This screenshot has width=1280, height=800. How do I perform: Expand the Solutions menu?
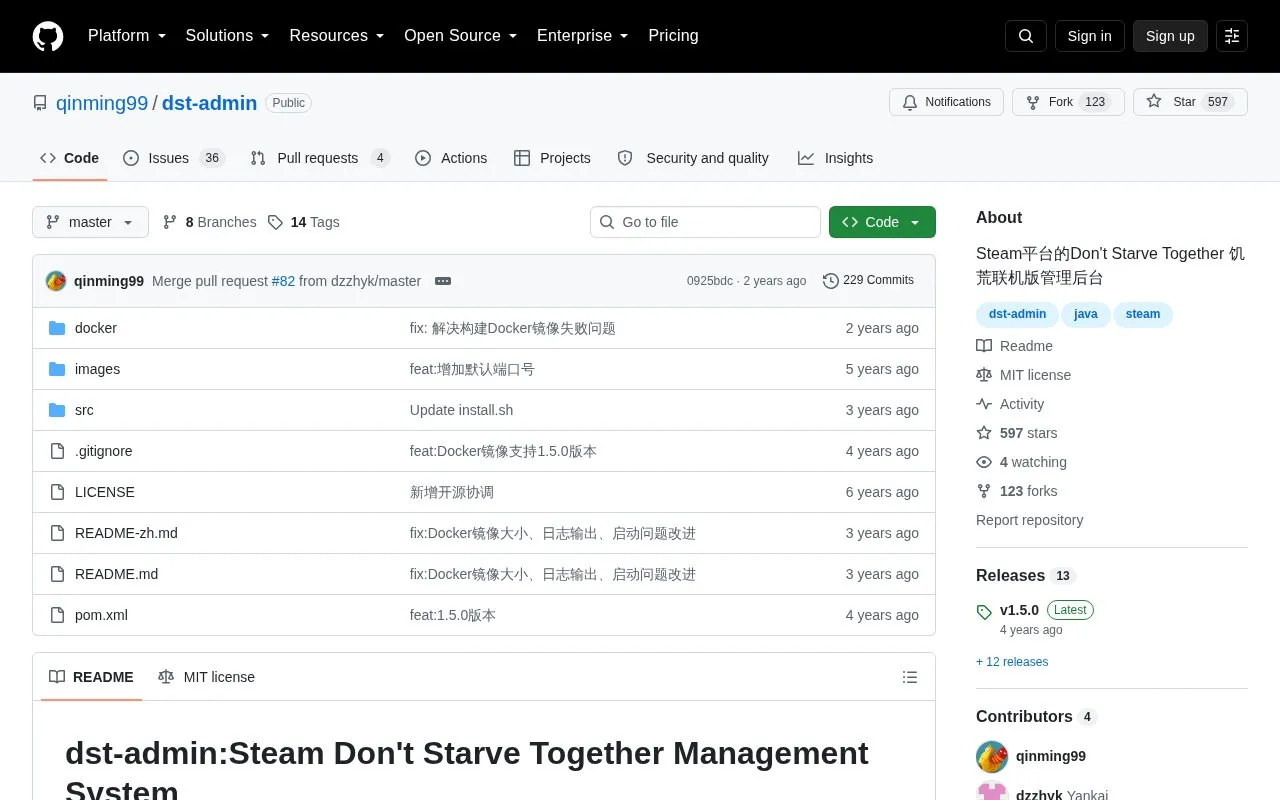point(228,36)
